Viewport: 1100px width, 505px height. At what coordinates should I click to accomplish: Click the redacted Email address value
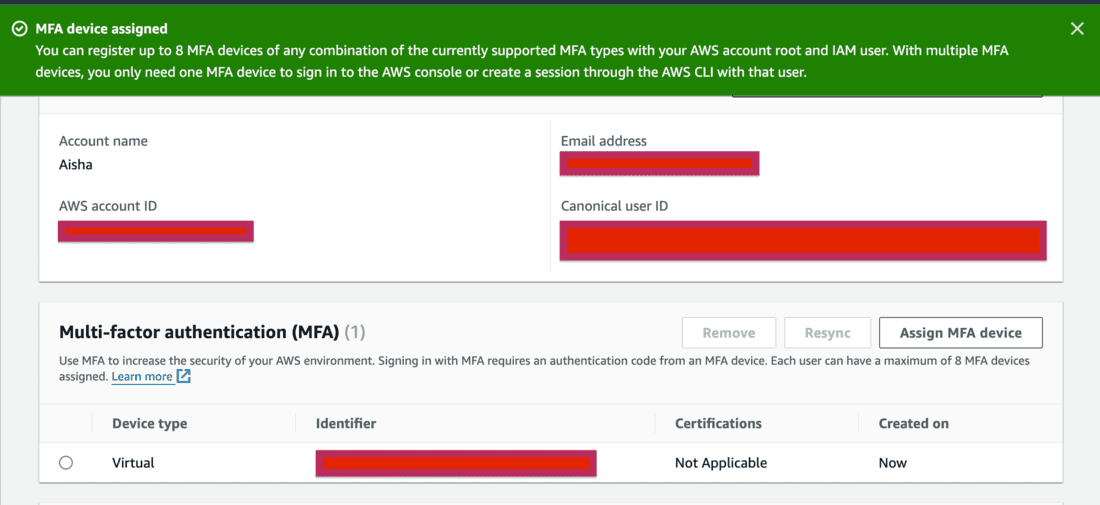659,163
